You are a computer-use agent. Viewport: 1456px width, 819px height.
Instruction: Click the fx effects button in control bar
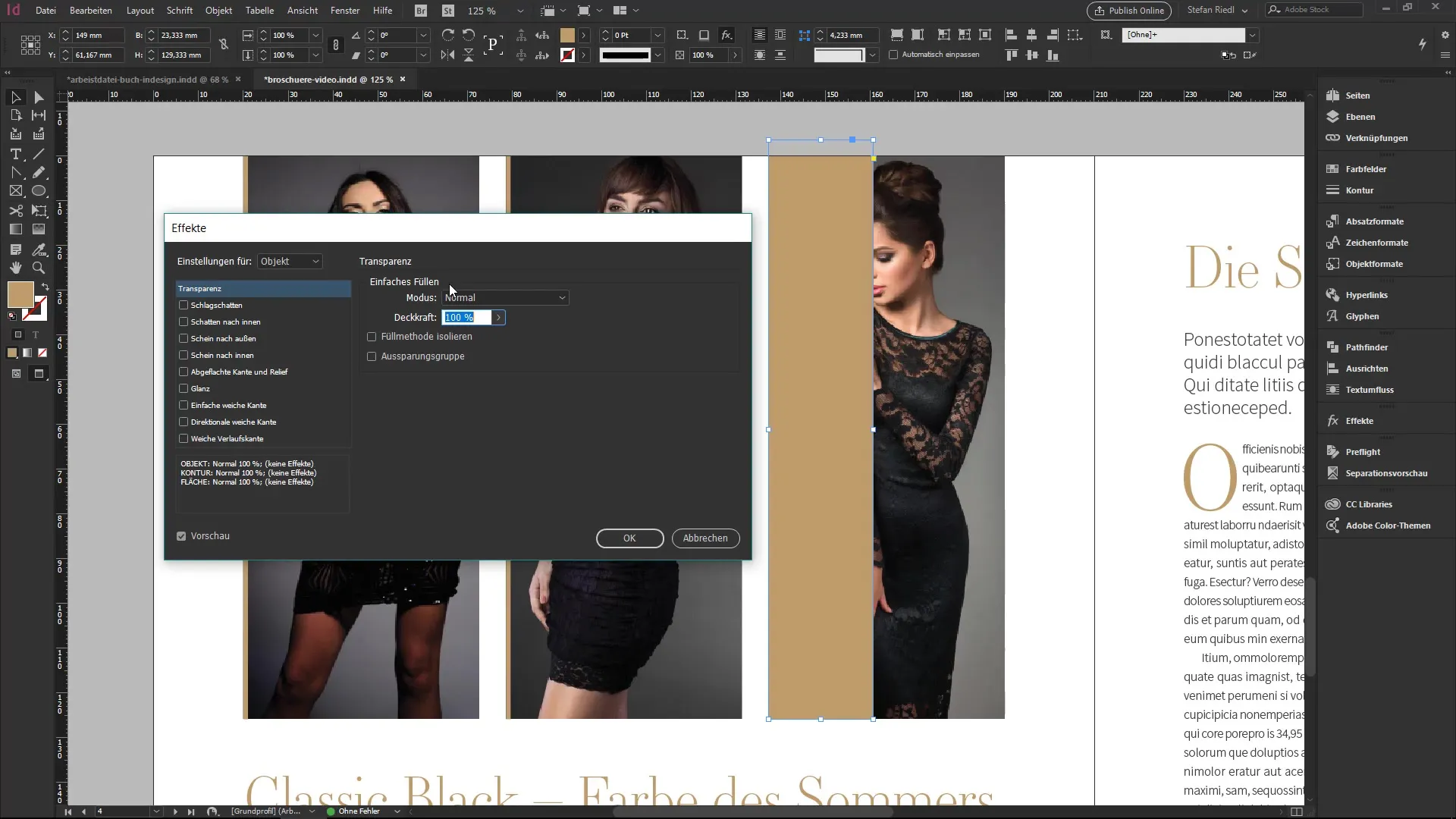[726, 35]
